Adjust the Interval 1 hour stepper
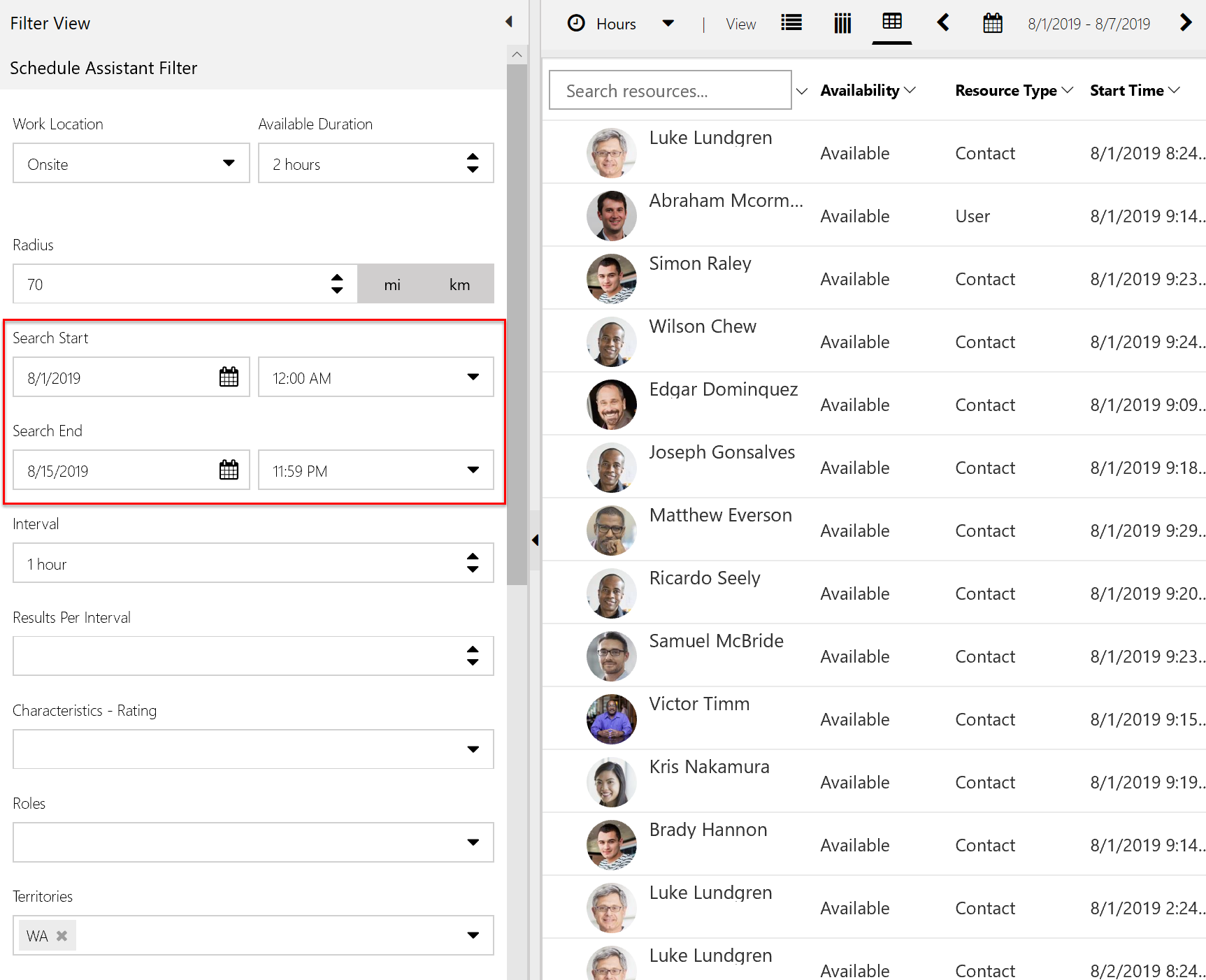1206x980 pixels. (x=473, y=563)
